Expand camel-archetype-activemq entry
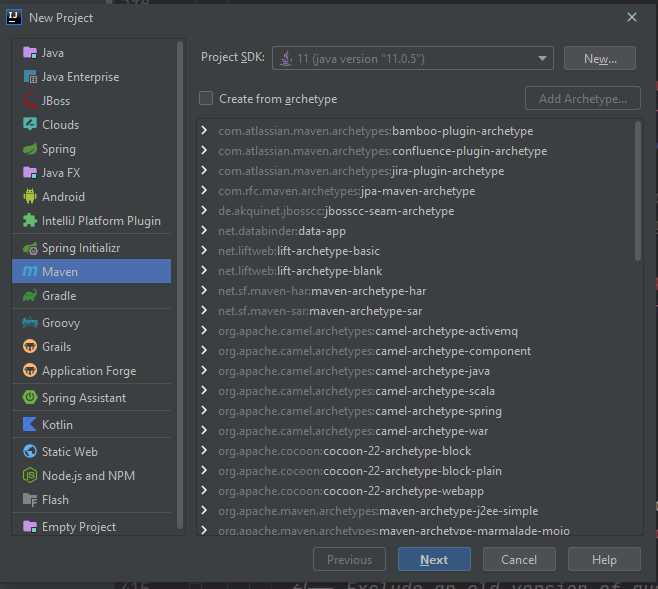658x589 pixels. pyautogui.click(x=204, y=331)
